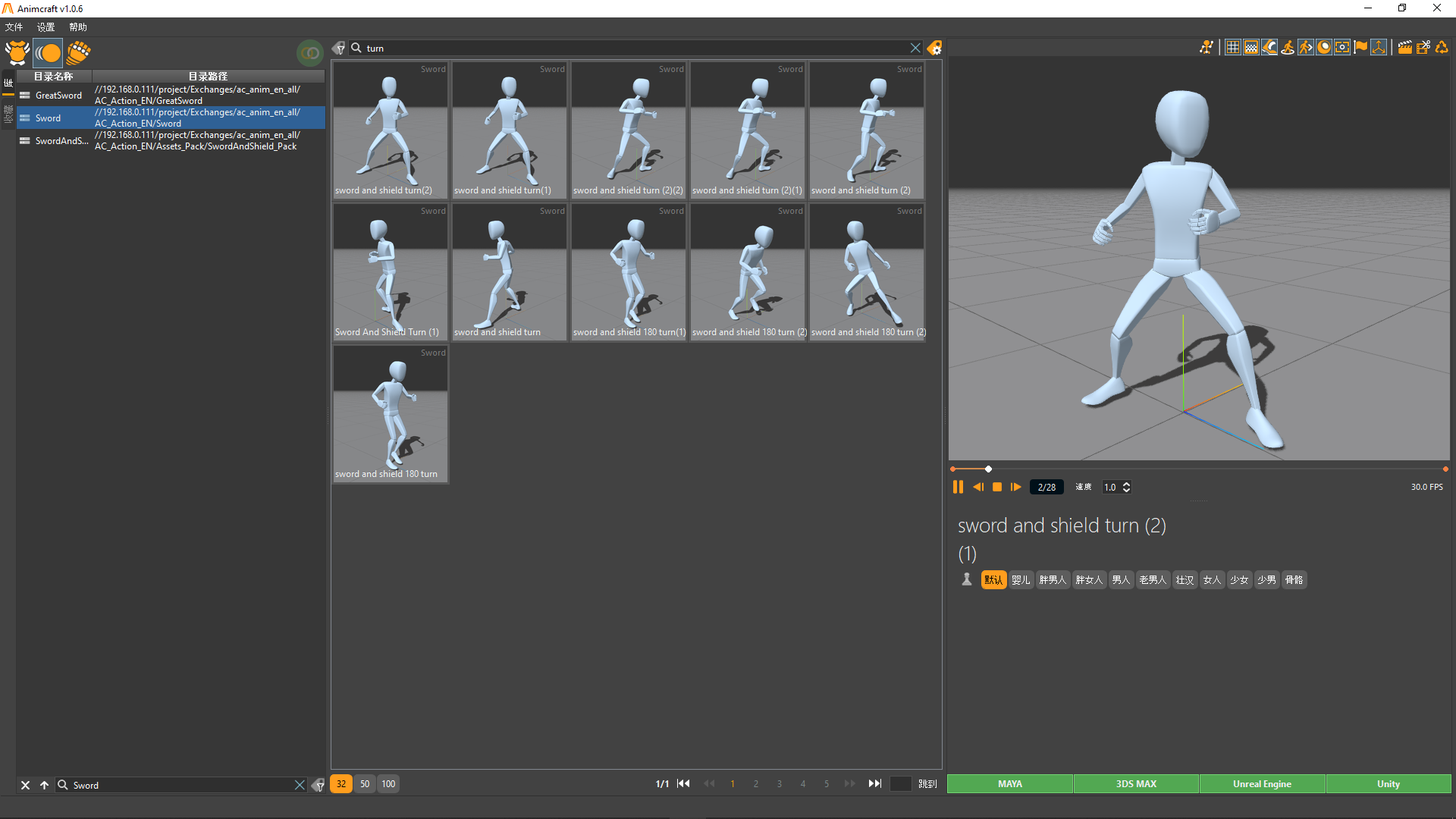Jump to the first page
The width and height of the screenshot is (1456, 819).
(683, 784)
